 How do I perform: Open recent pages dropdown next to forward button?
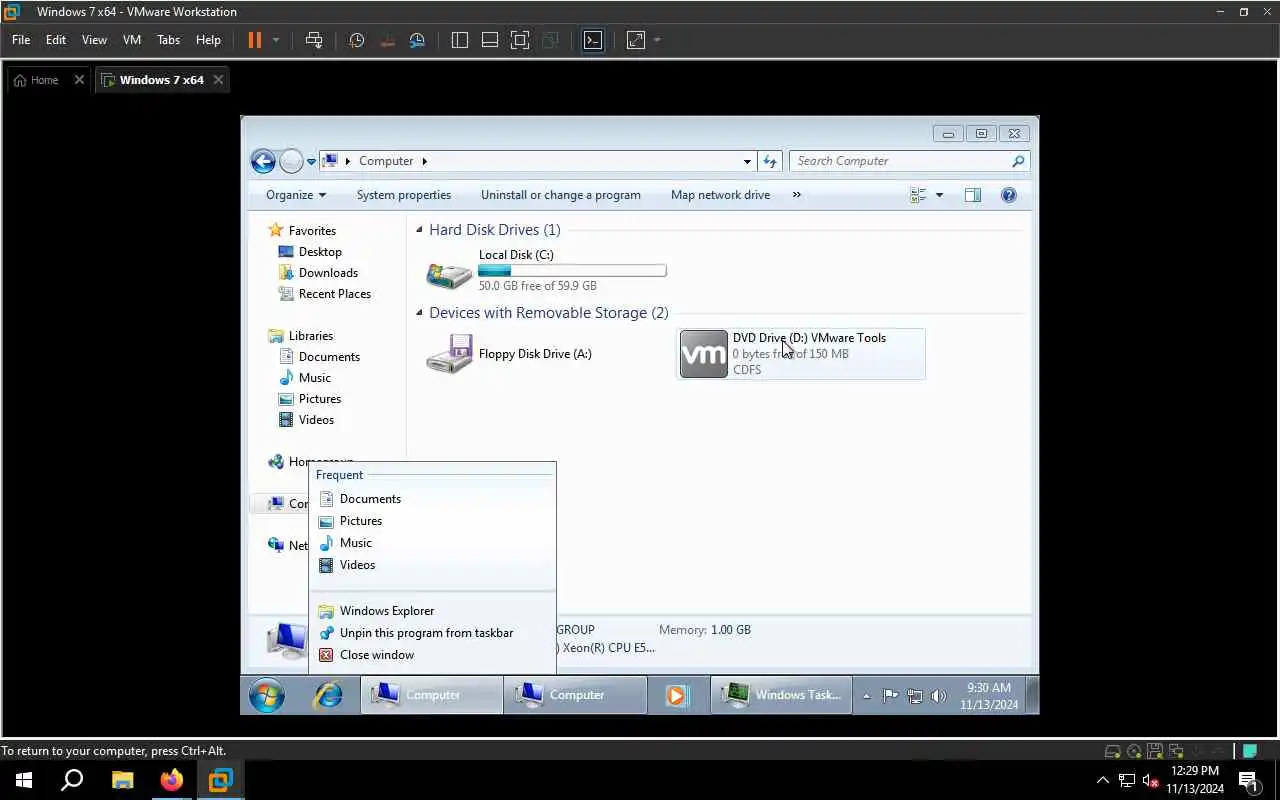312,161
